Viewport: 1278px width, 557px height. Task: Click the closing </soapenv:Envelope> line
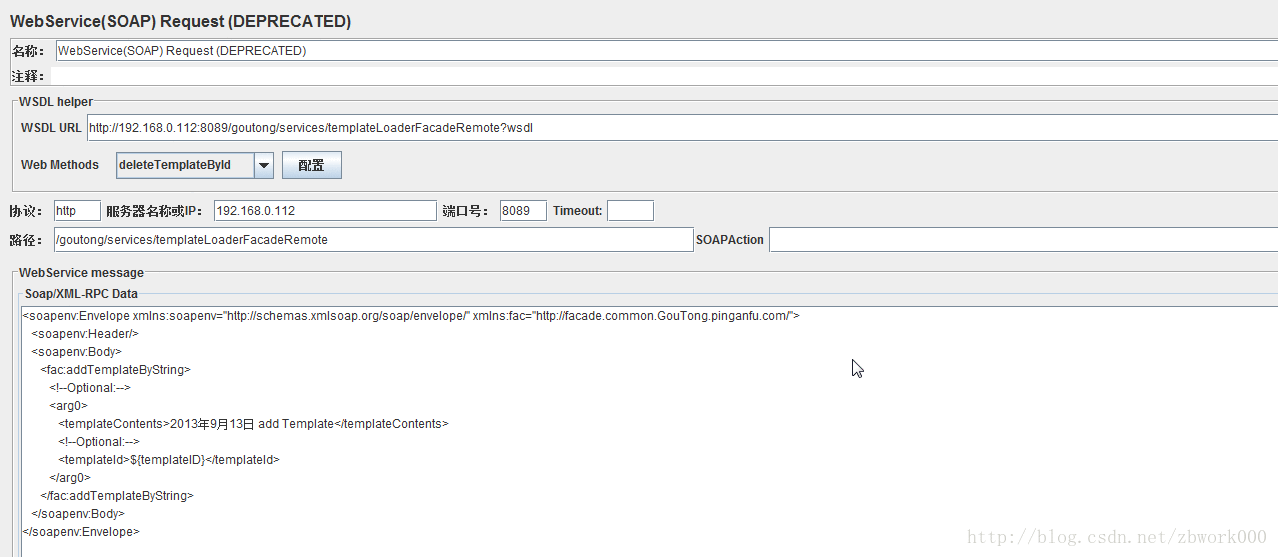point(81,532)
